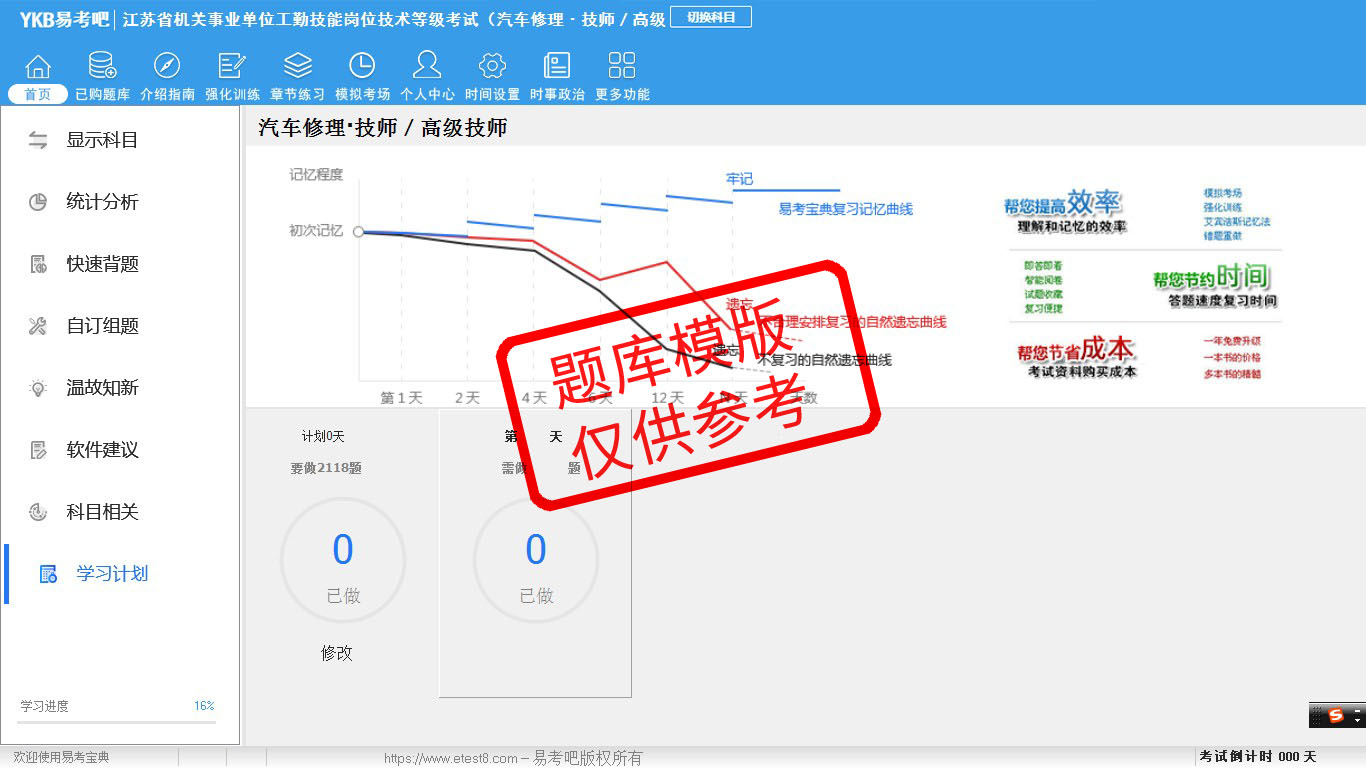Click the 欢迎使用易考宝典 status text
The height and width of the screenshot is (768, 1366).
click(61, 758)
